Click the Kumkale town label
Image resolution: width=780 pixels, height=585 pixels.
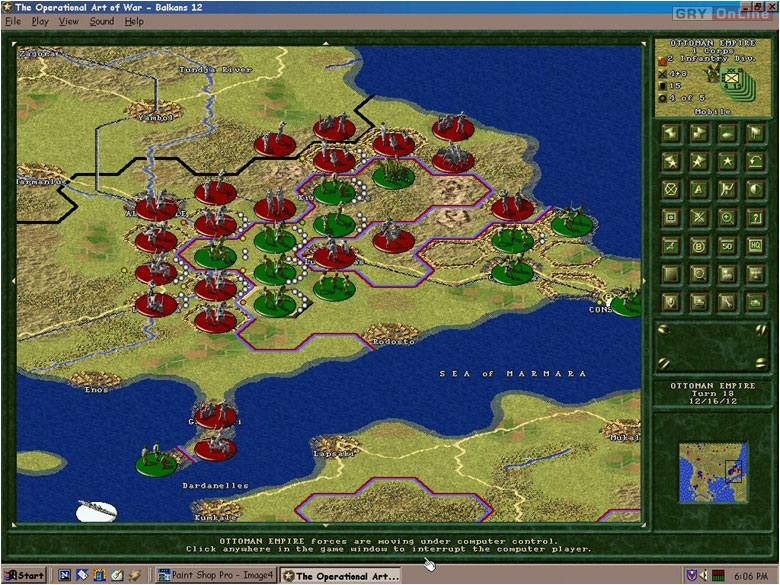coord(215,517)
